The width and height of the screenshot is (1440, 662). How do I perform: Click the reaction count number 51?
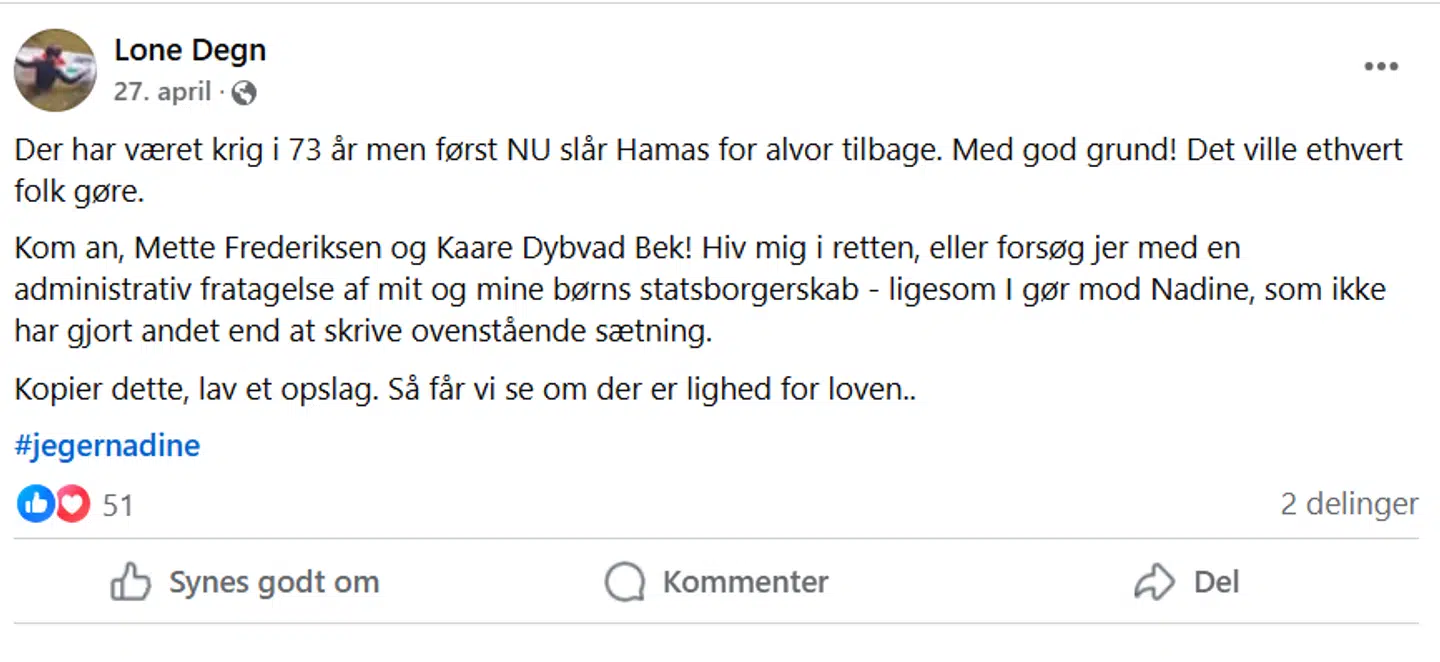[118, 504]
